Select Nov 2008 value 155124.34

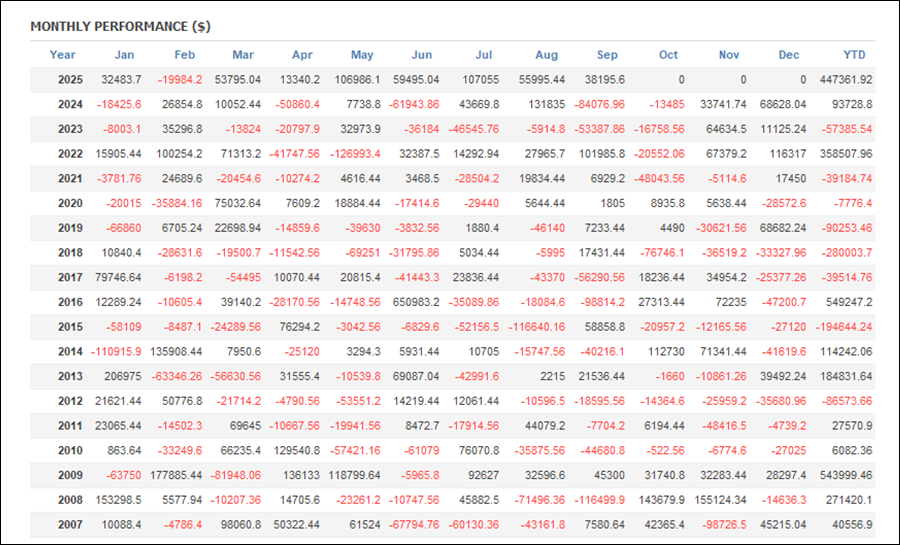coord(718,500)
